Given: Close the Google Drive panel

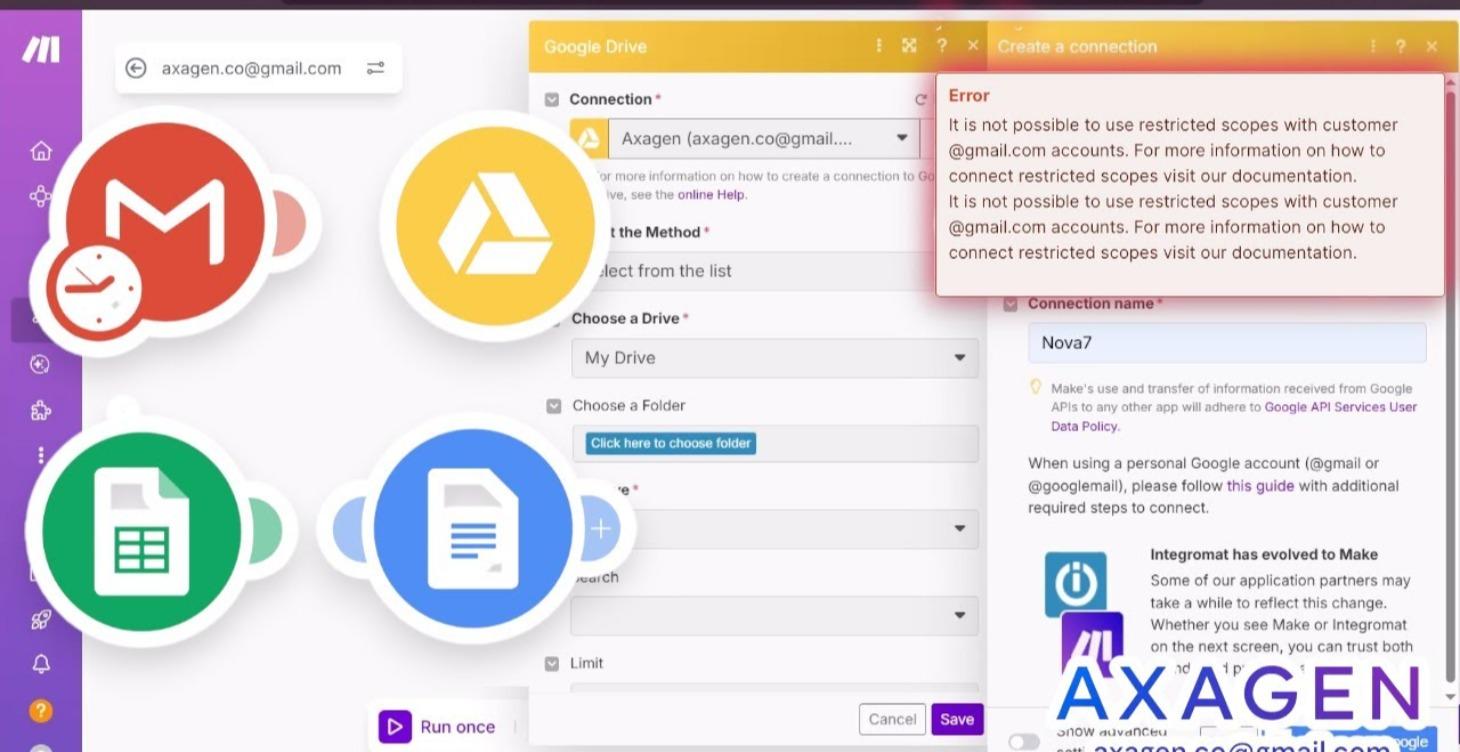Looking at the screenshot, I should [972, 46].
